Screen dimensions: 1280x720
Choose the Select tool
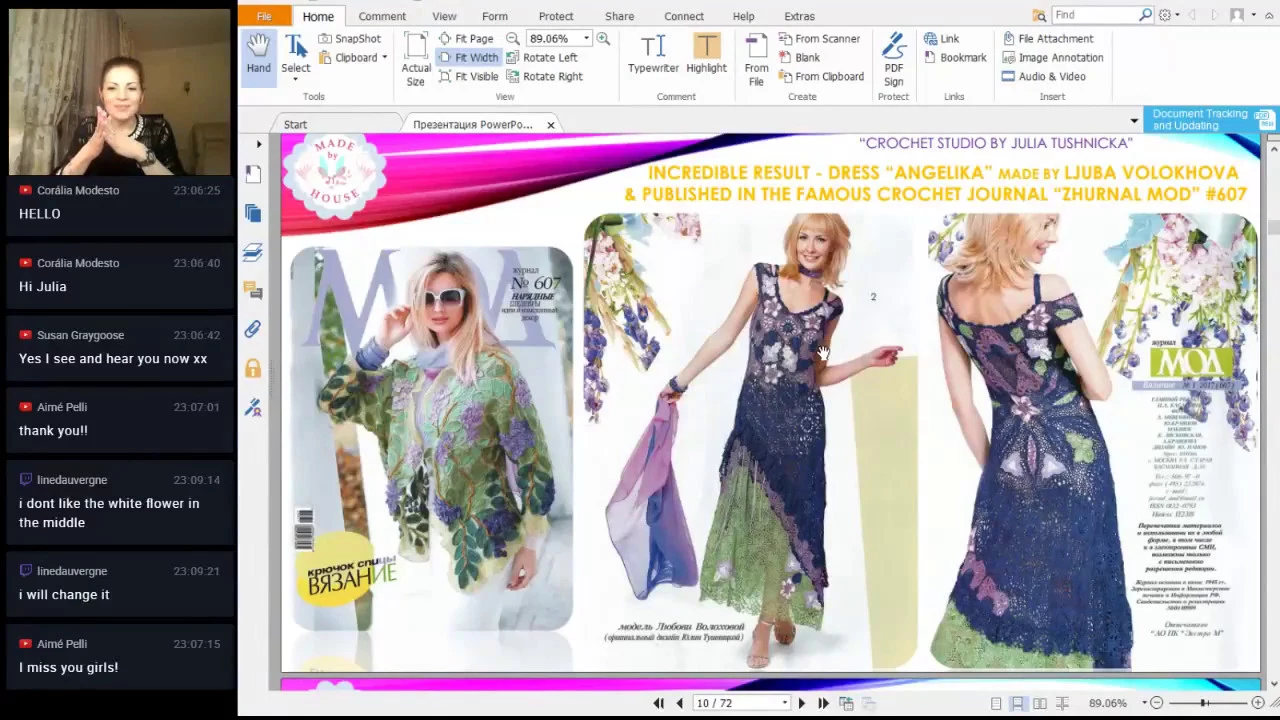[x=295, y=54]
